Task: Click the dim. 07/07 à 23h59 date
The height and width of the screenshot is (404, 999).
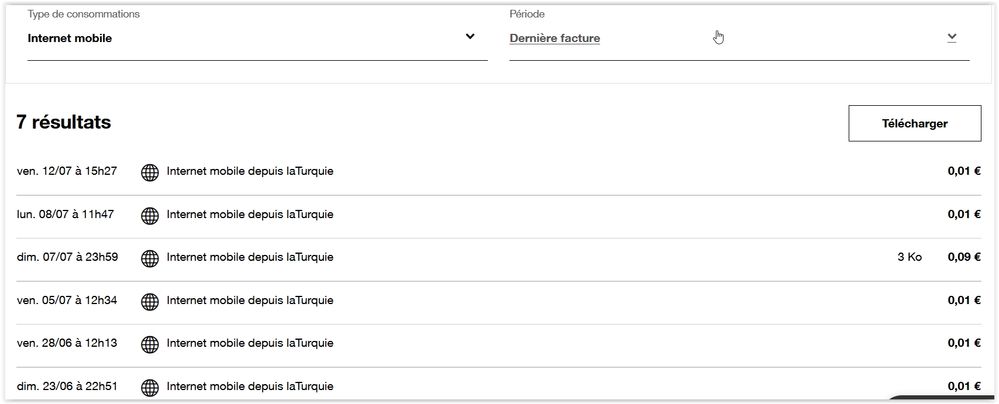Action: (68, 257)
